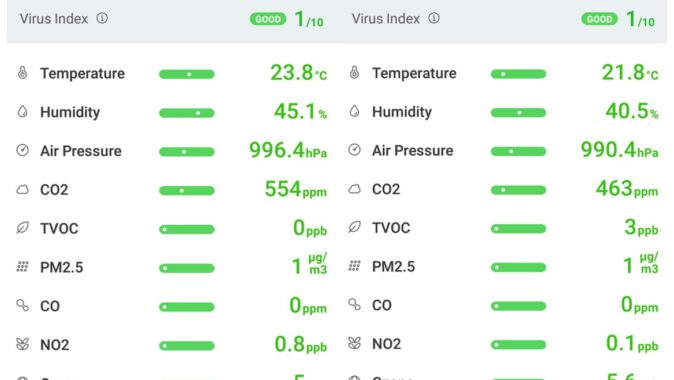The height and width of the screenshot is (380, 674).
Task: Click the left CO molecule icon
Action: (x=22, y=305)
